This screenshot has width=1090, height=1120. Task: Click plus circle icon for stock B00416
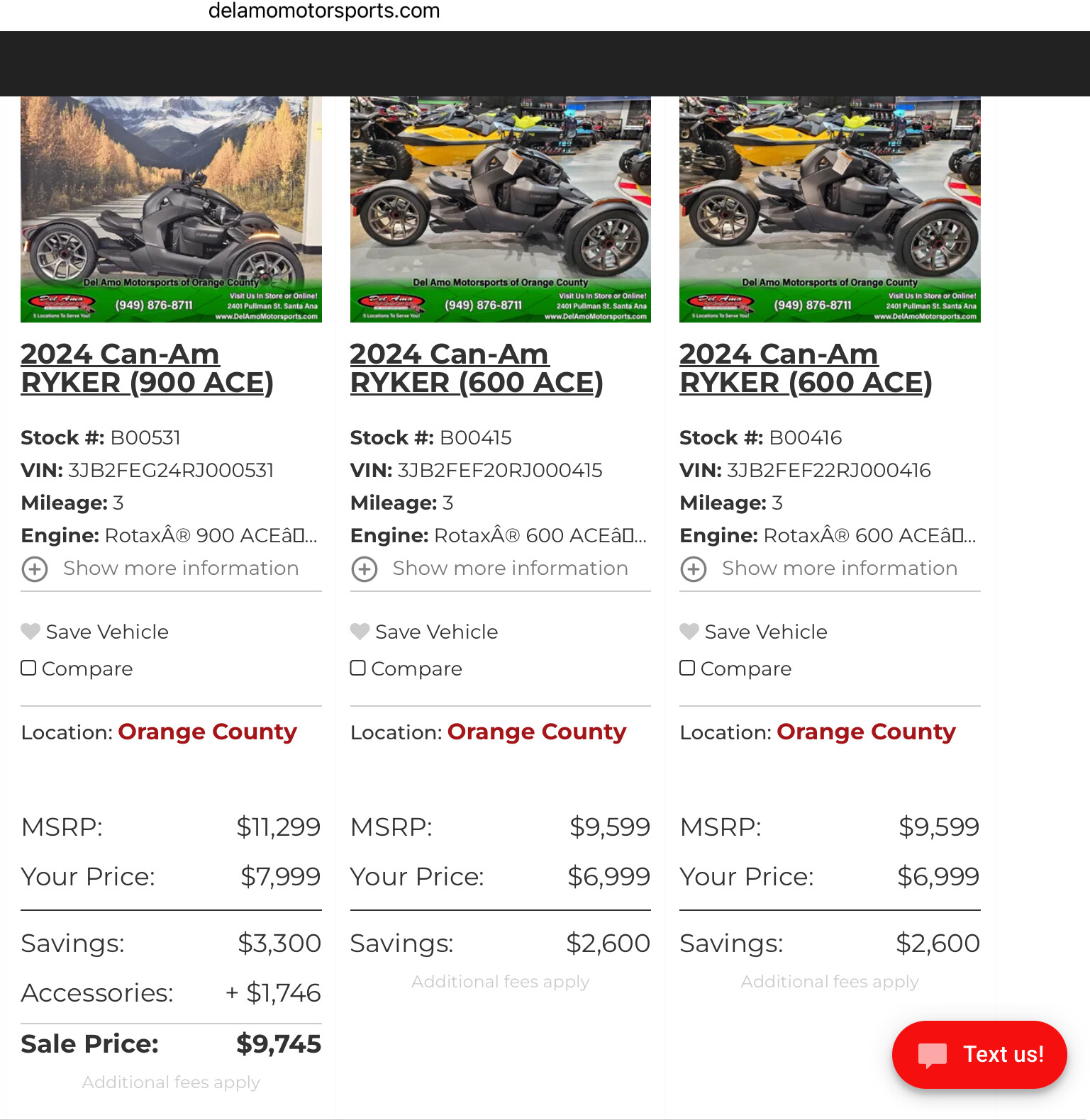click(694, 569)
